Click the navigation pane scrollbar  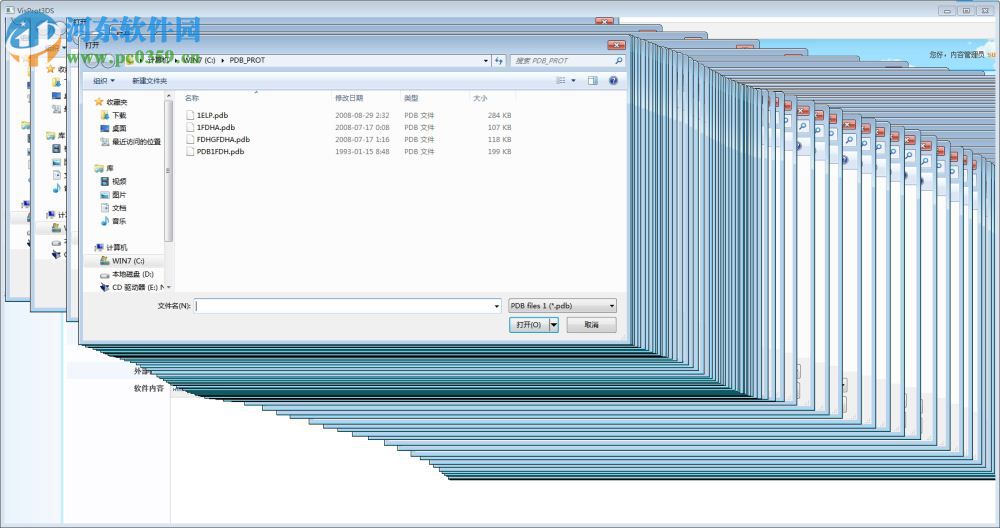[168, 172]
